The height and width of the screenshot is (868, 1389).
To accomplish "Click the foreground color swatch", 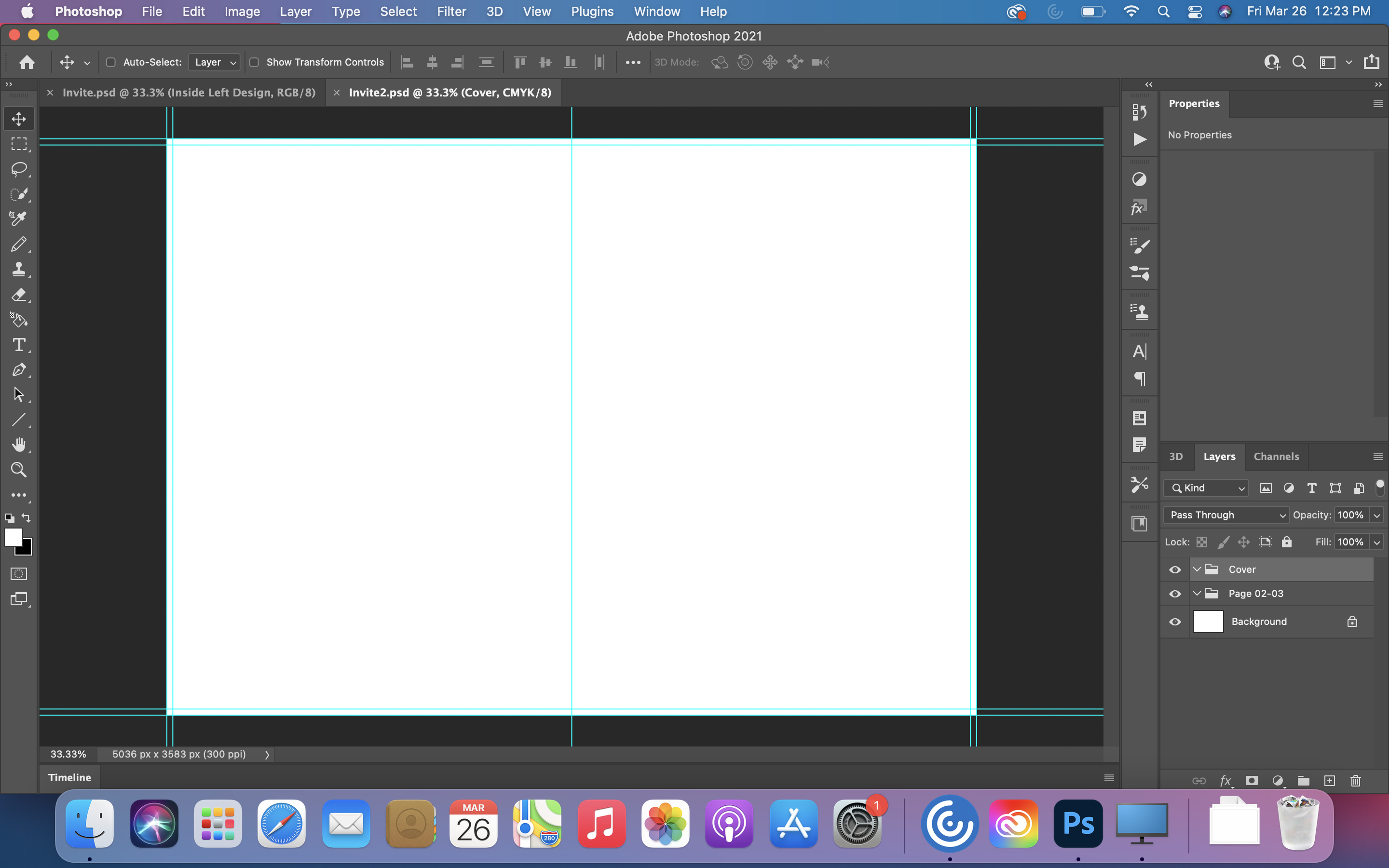I will pos(13,537).
